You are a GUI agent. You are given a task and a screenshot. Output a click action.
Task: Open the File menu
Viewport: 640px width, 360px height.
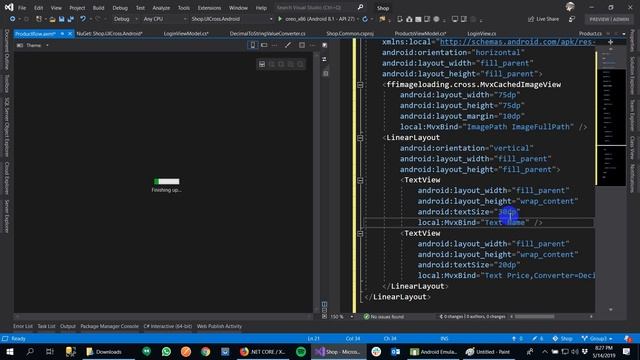22,8
